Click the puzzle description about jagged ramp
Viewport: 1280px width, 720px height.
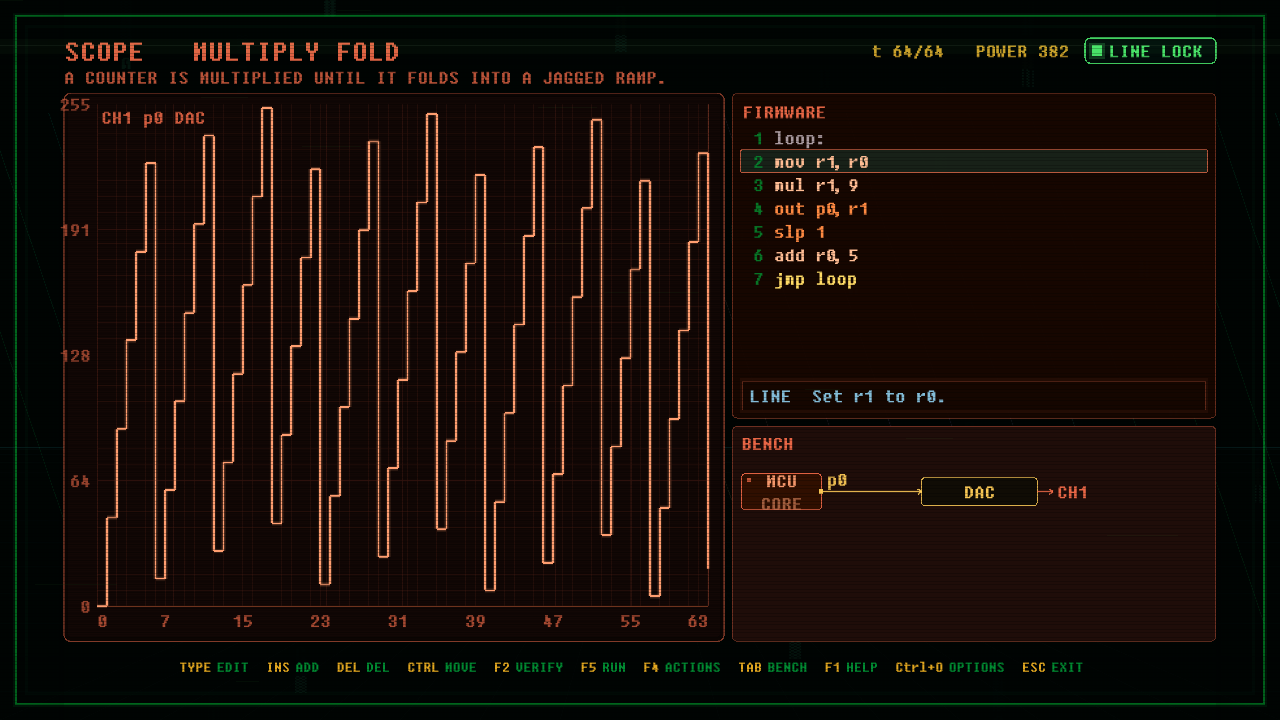coord(365,78)
